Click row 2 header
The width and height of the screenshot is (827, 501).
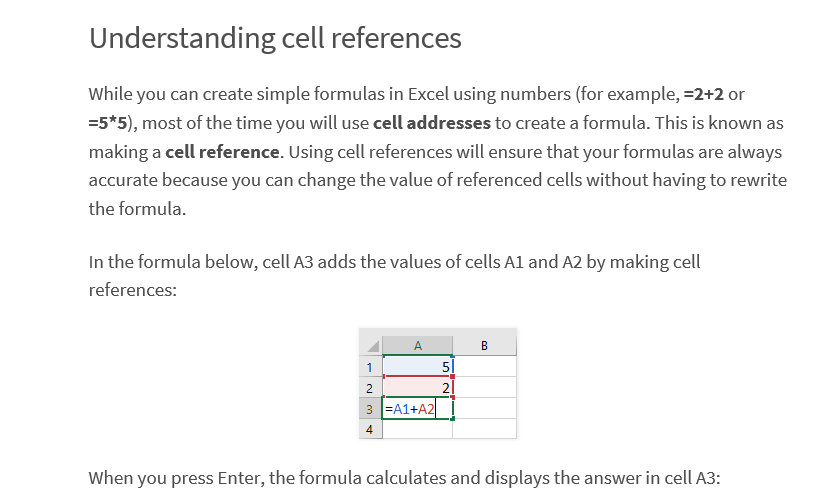point(370,388)
